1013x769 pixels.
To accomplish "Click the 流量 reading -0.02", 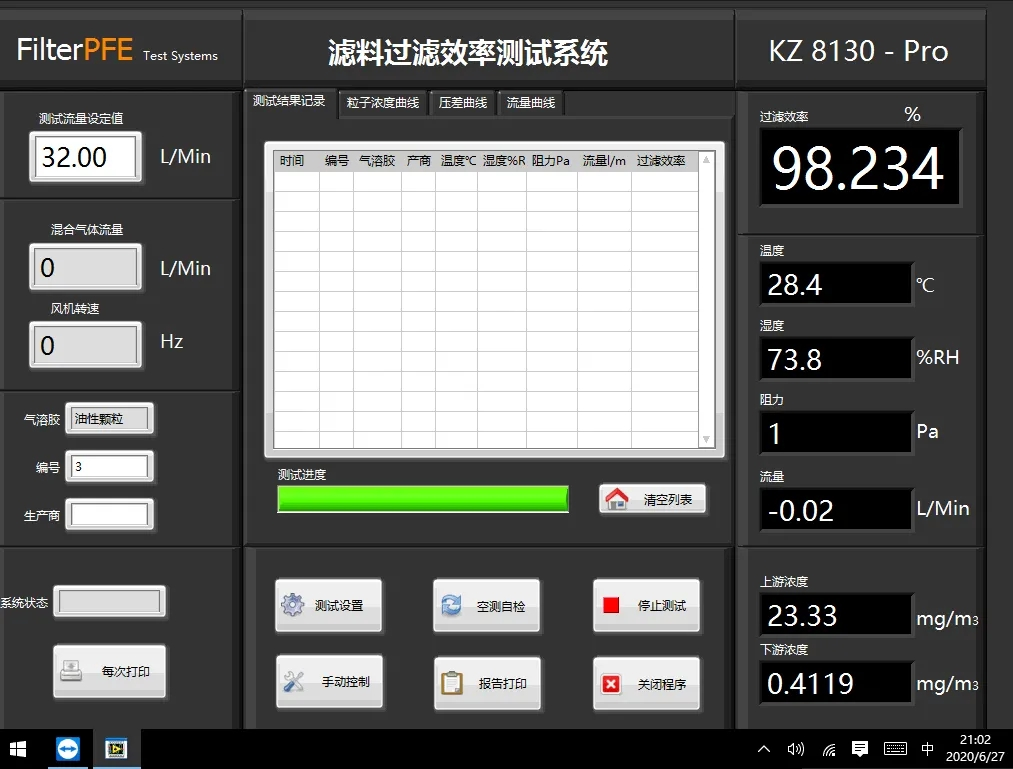I will (x=836, y=510).
